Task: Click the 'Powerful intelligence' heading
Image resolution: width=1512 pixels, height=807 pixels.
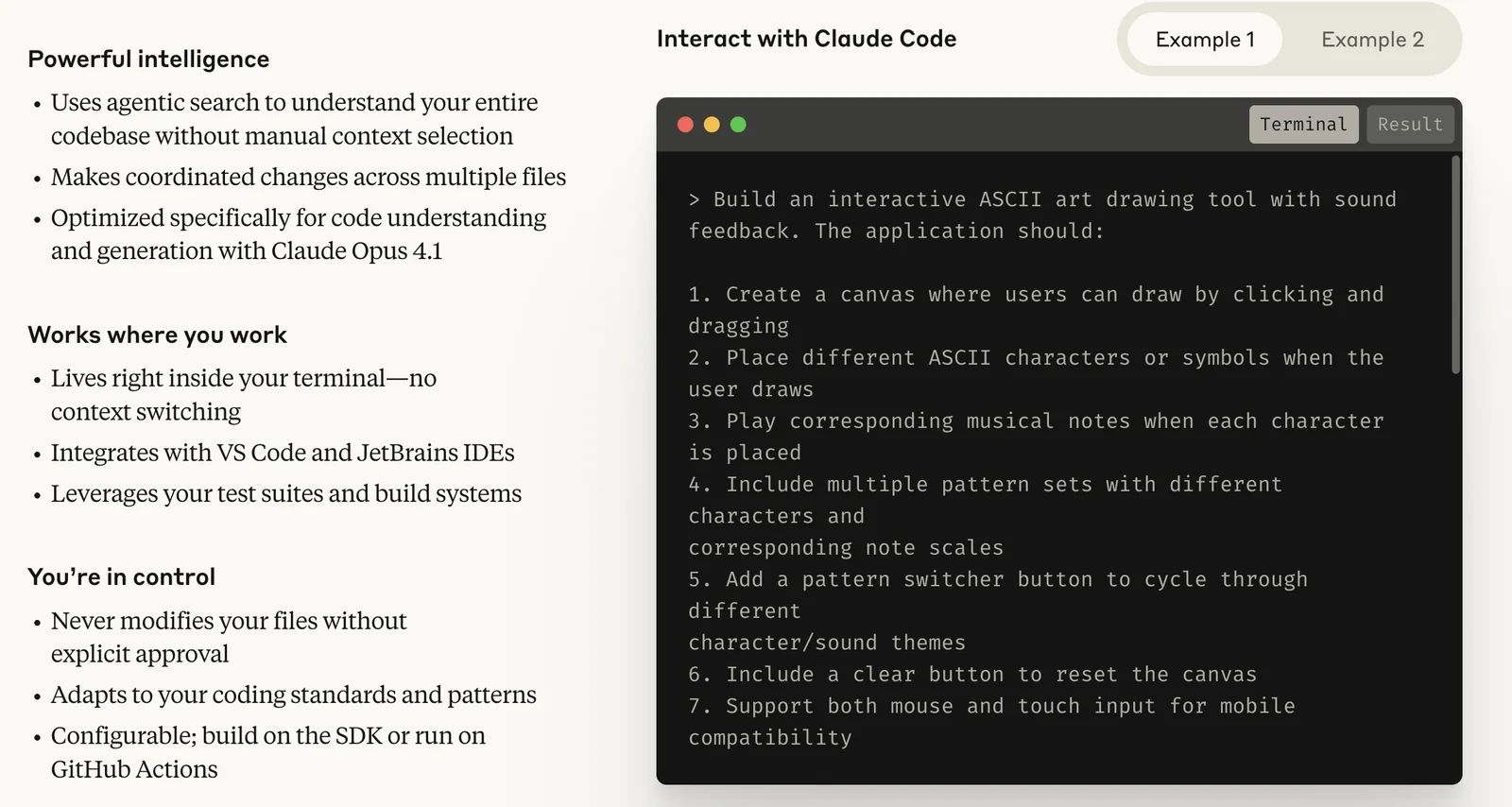Action: click(148, 60)
